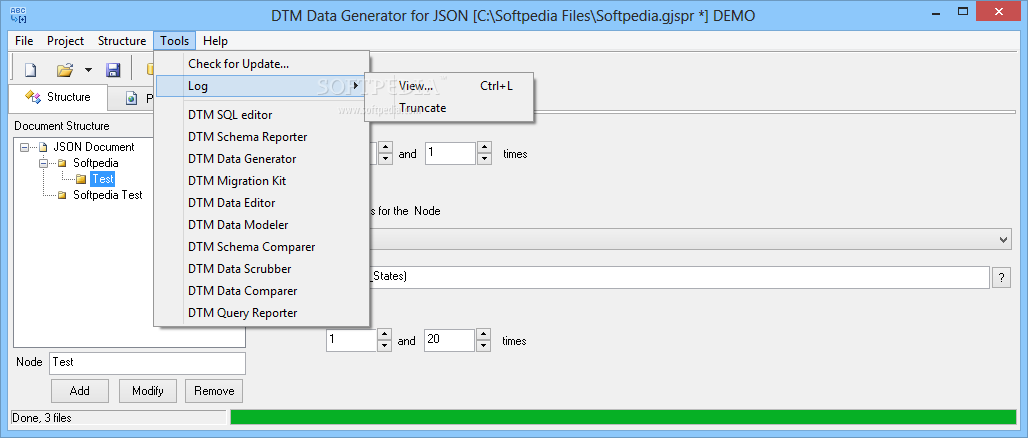The image size is (1028, 438).
Task: Click the lower field showing 20
Action: pyautogui.click(x=449, y=340)
